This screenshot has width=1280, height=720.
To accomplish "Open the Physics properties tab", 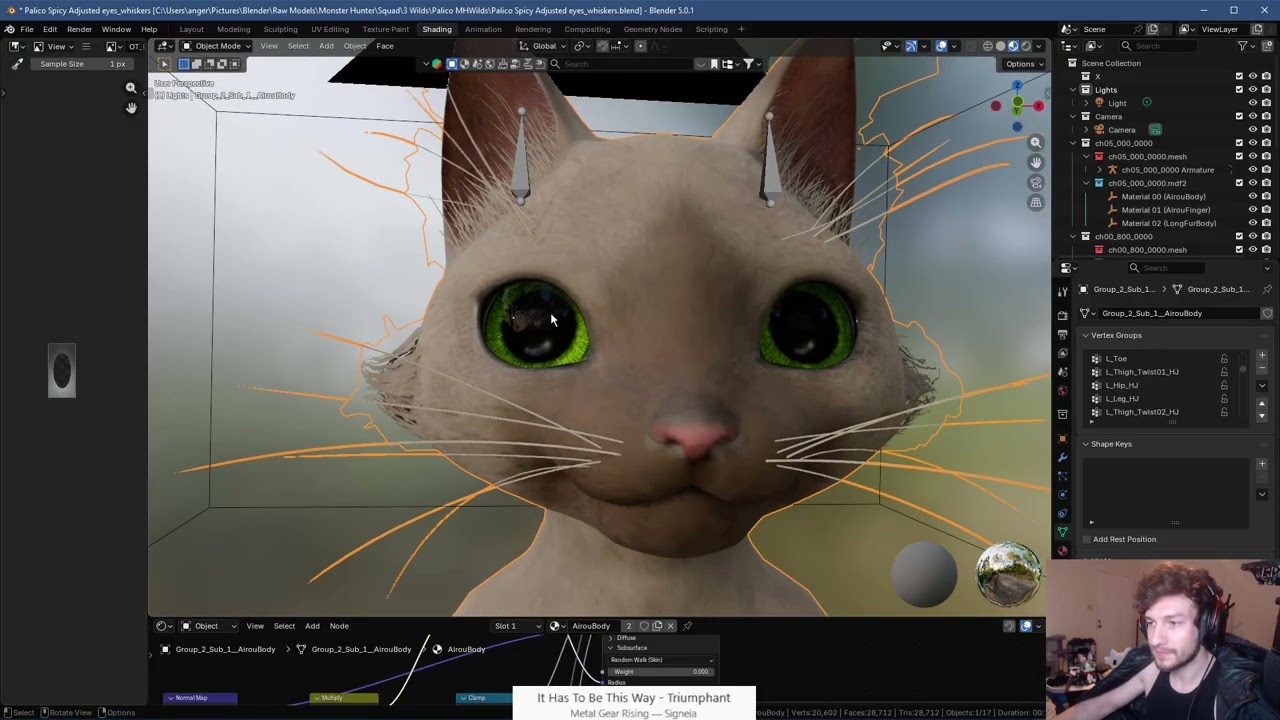I will 1062,495.
